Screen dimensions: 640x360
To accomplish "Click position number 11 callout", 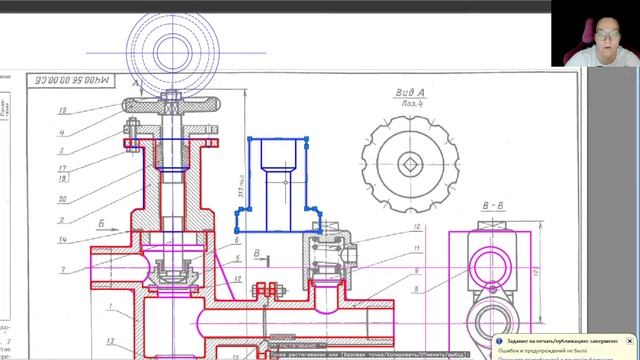I will click(x=416, y=248).
